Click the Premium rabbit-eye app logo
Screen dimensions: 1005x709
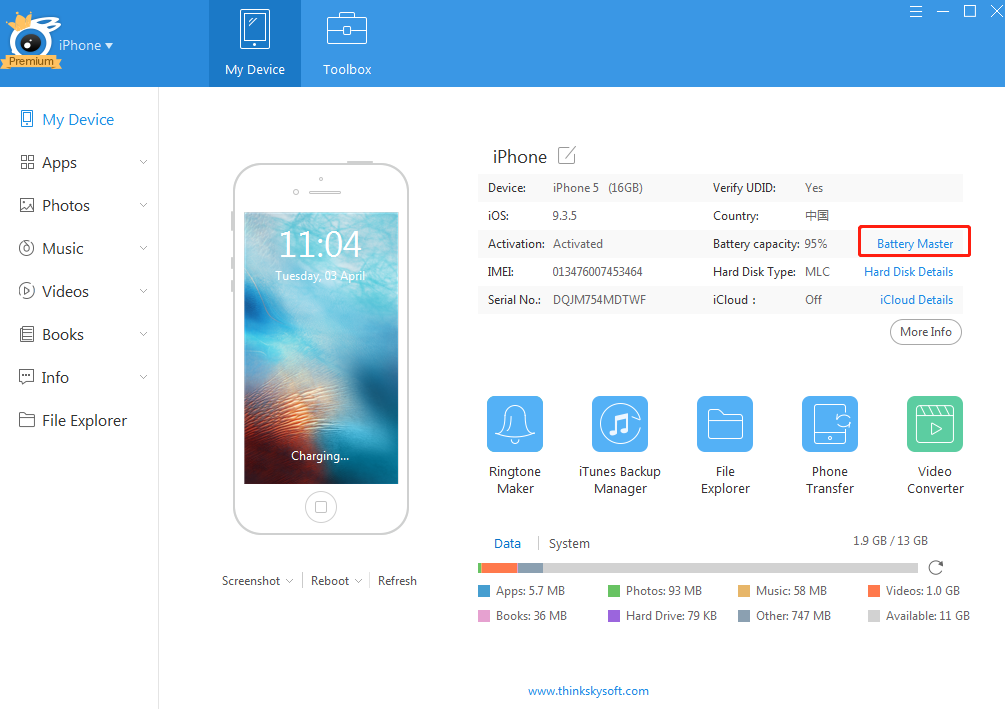(32, 40)
